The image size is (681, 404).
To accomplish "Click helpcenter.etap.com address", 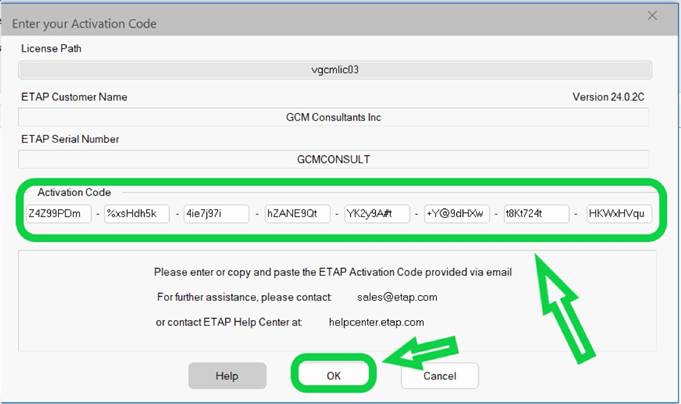I will point(377,322).
